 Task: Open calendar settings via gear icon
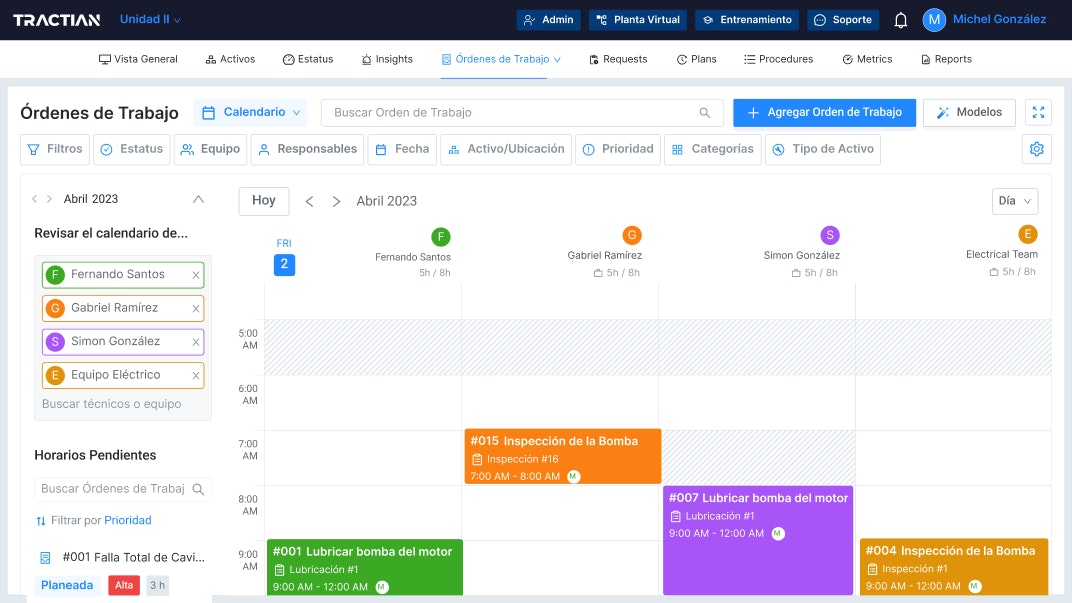click(x=1037, y=148)
